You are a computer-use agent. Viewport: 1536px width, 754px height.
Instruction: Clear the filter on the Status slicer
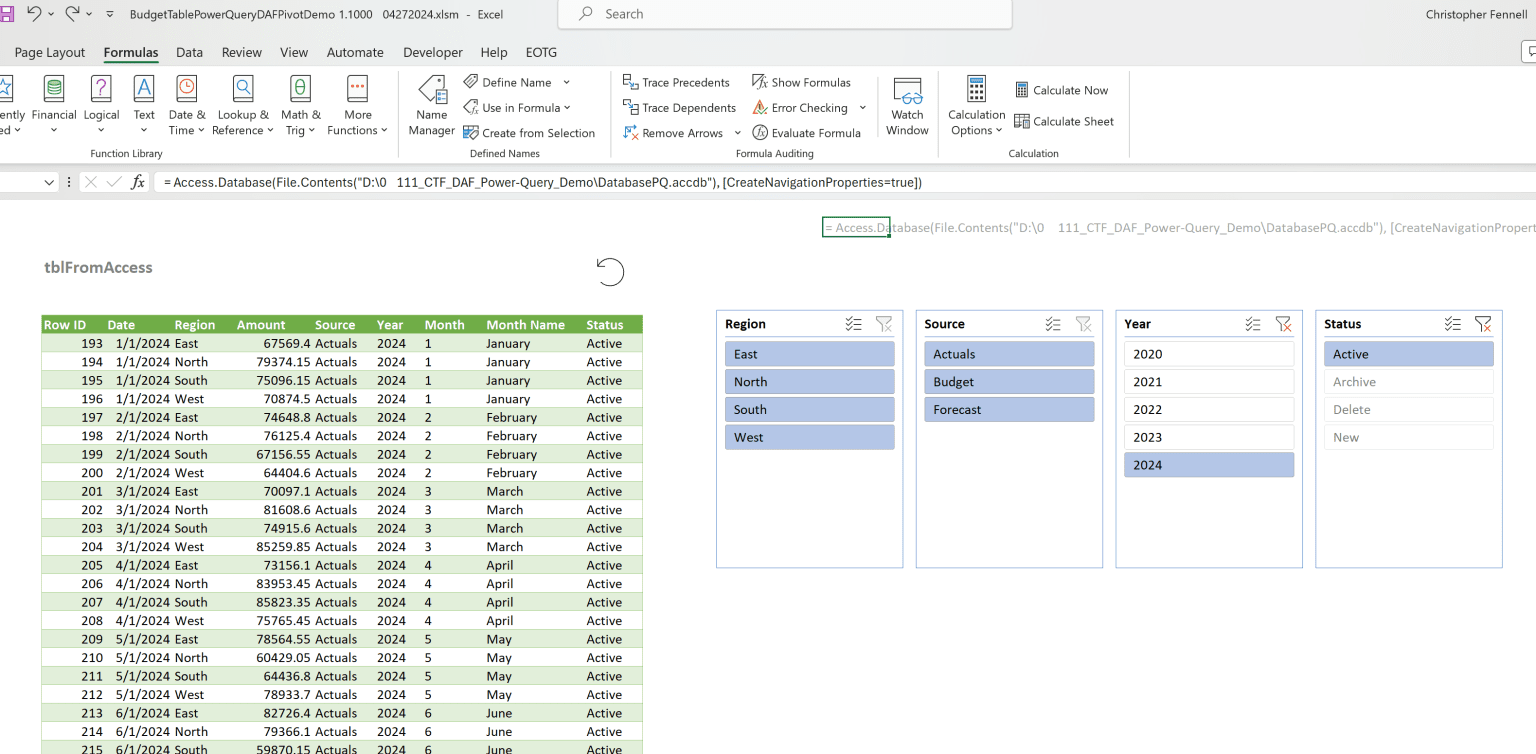[1483, 323]
